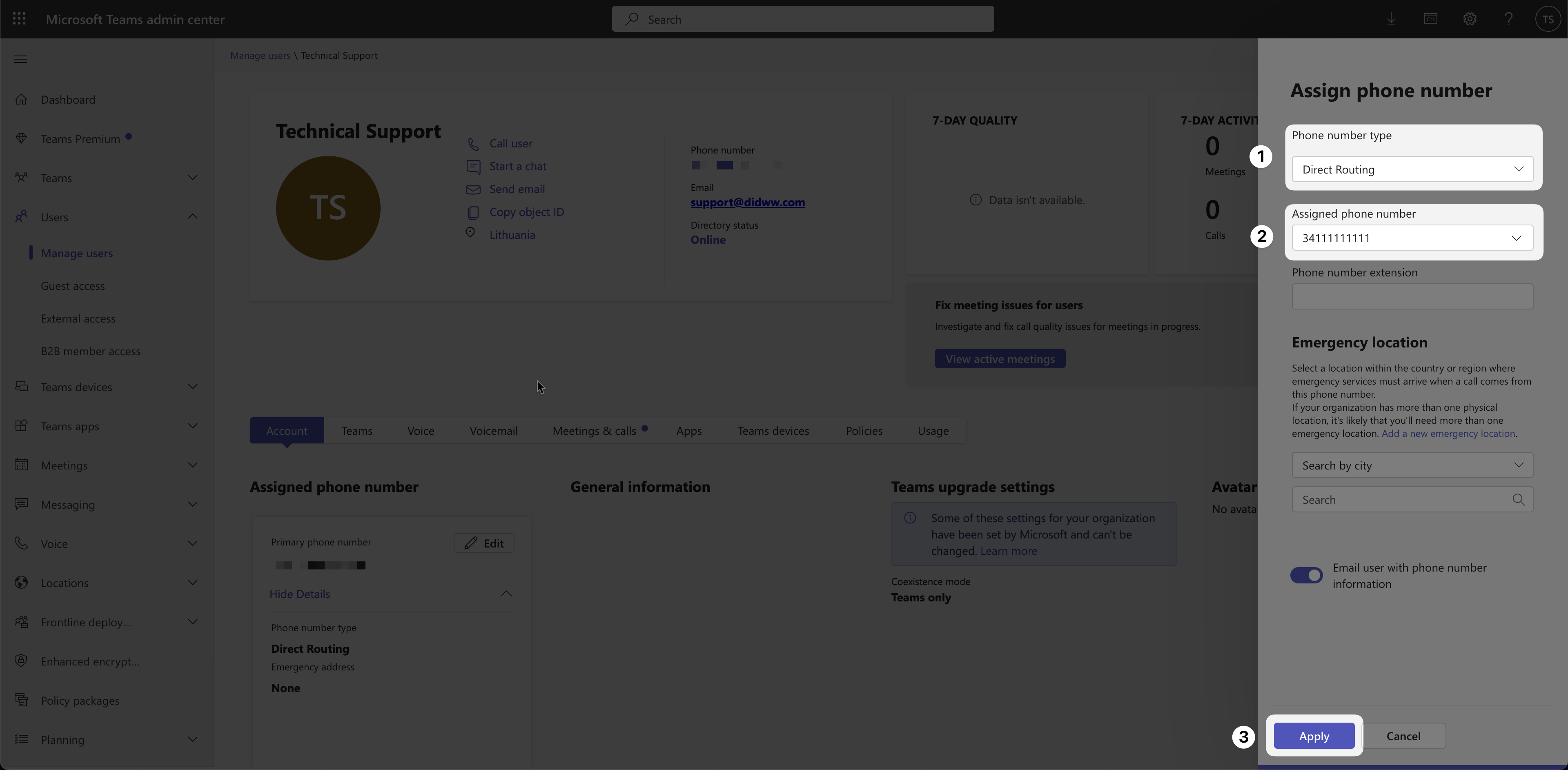Screen dimensions: 1568x770
Task: Click the Teams devices icon
Action: click(21, 387)
